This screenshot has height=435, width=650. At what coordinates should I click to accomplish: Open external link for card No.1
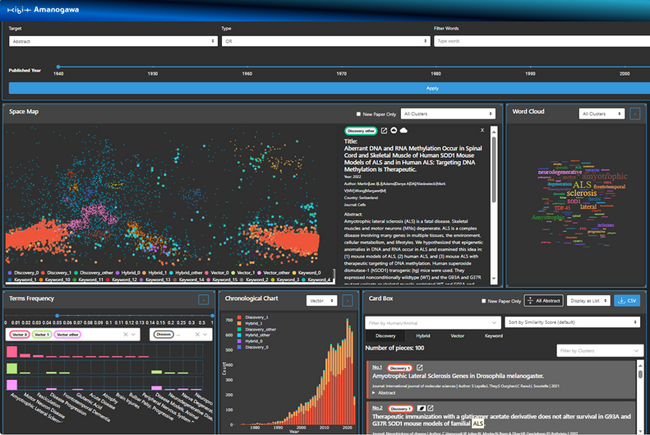tap(420, 367)
